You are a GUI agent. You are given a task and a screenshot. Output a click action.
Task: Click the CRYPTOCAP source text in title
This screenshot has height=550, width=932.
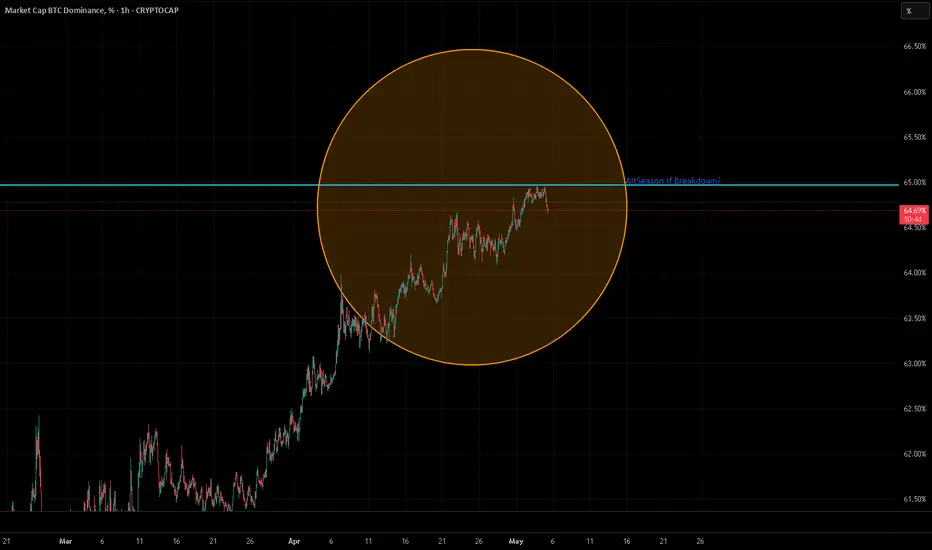(x=157, y=10)
